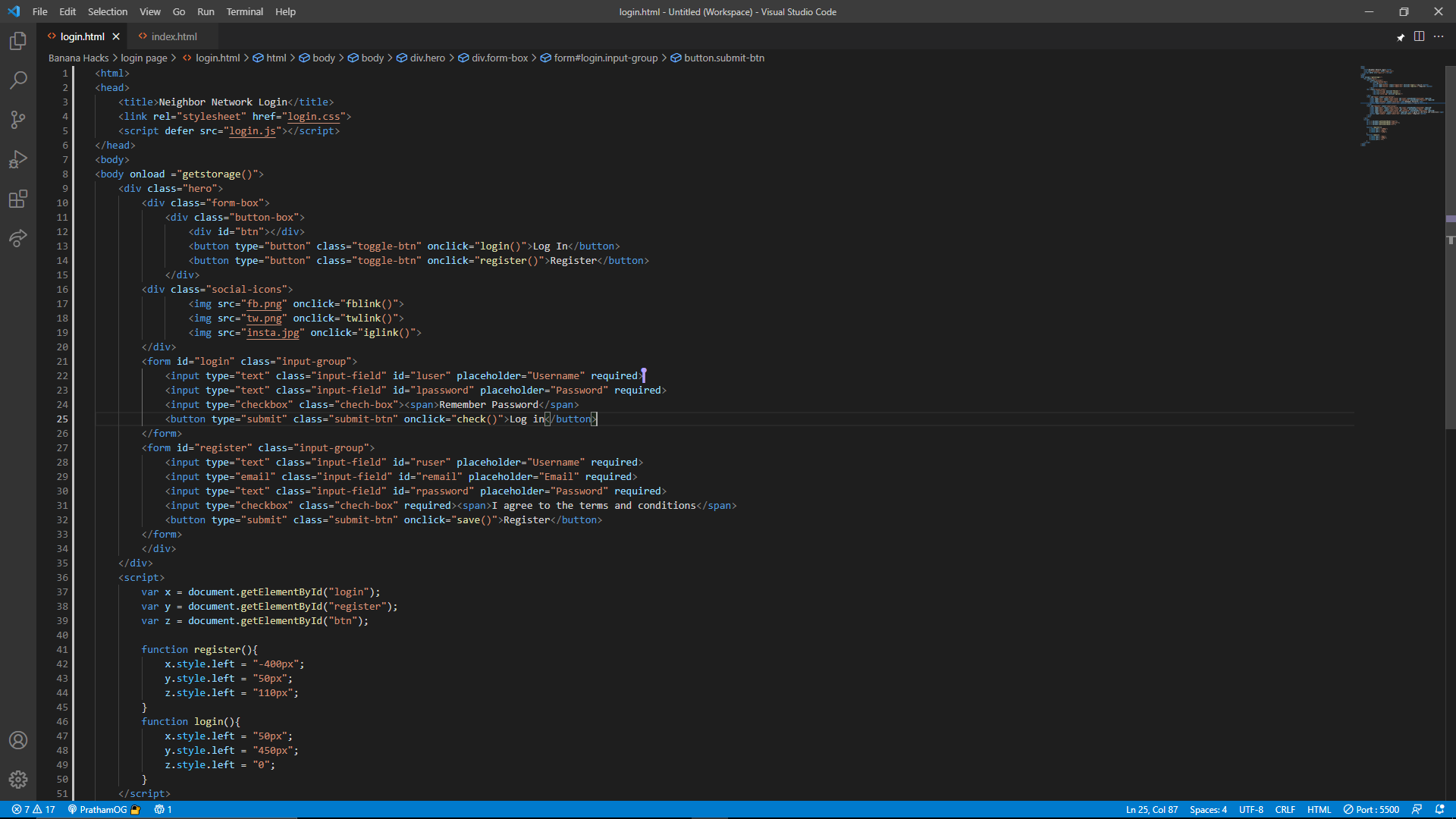Image resolution: width=1456 pixels, height=819 pixels.
Task: Open notifications bell in status bar
Action: coord(1439,809)
